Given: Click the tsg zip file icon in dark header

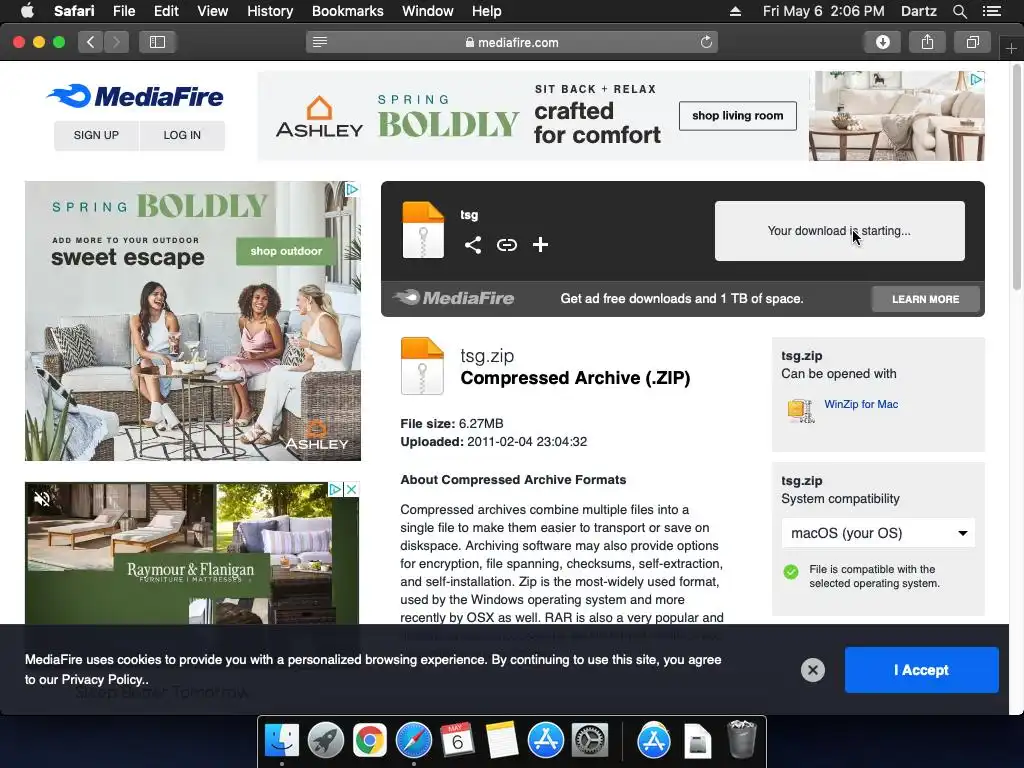Looking at the screenshot, I should (x=423, y=230).
